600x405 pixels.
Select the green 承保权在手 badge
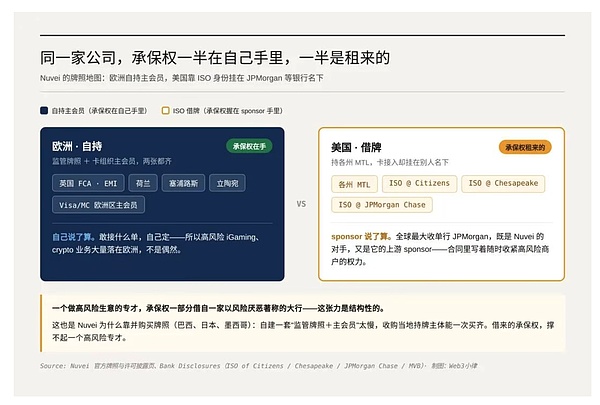pos(249,146)
